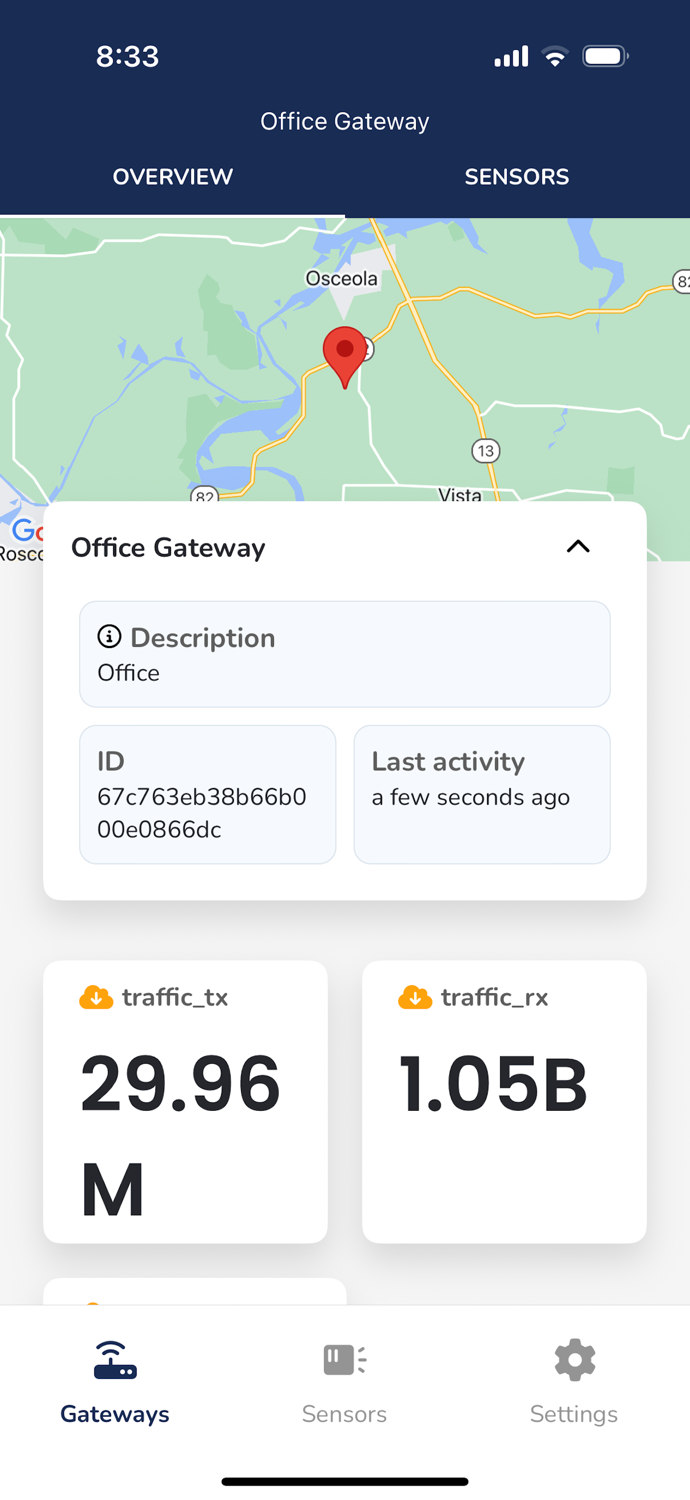The image size is (690, 1500).
Task: Tap the route 82 shield near Vista
Action: tap(204, 495)
